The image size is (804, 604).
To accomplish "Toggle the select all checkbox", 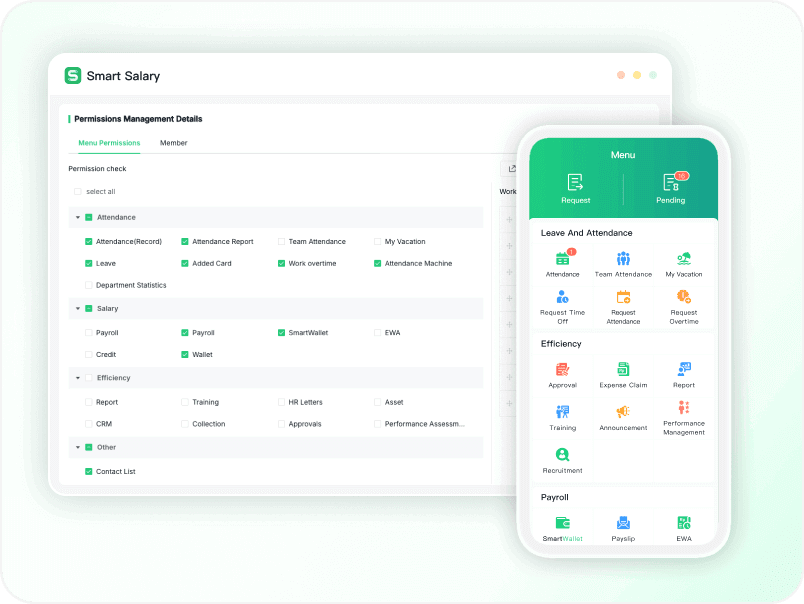I will point(78,192).
